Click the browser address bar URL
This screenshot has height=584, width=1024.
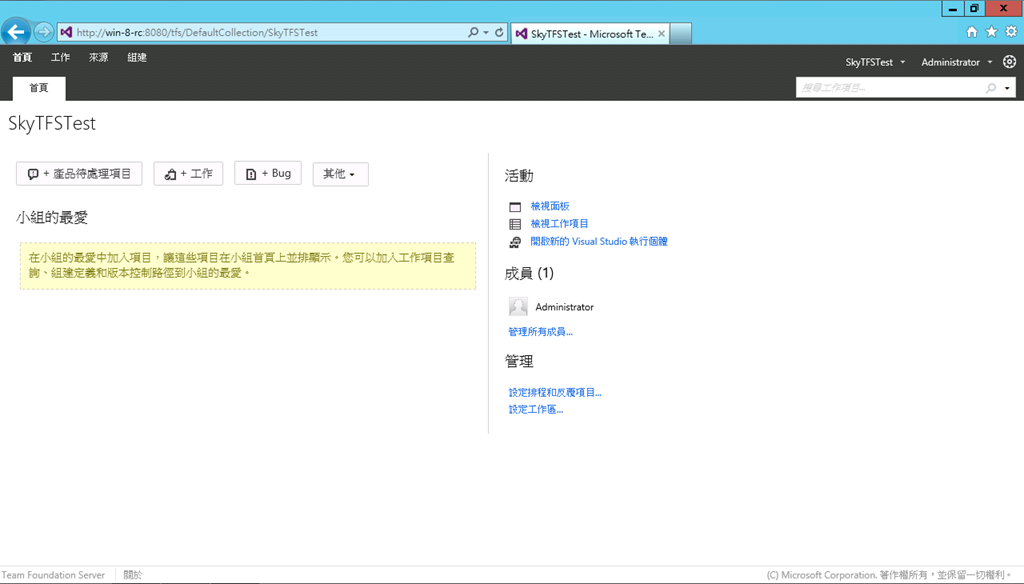point(197,32)
